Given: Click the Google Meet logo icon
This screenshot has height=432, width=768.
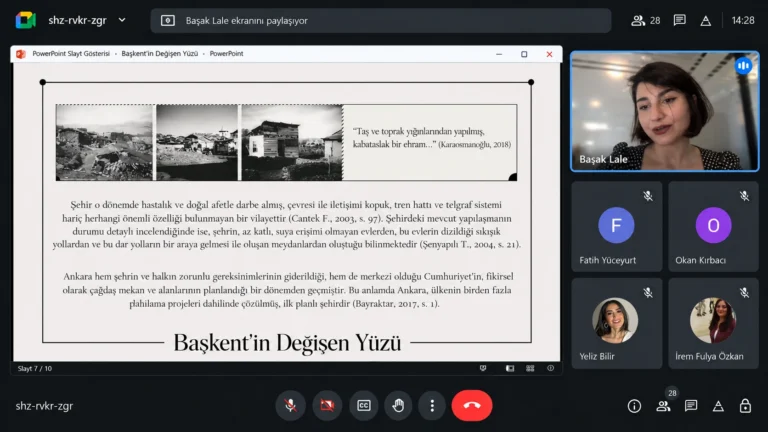Looking at the screenshot, I should point(25,20).
